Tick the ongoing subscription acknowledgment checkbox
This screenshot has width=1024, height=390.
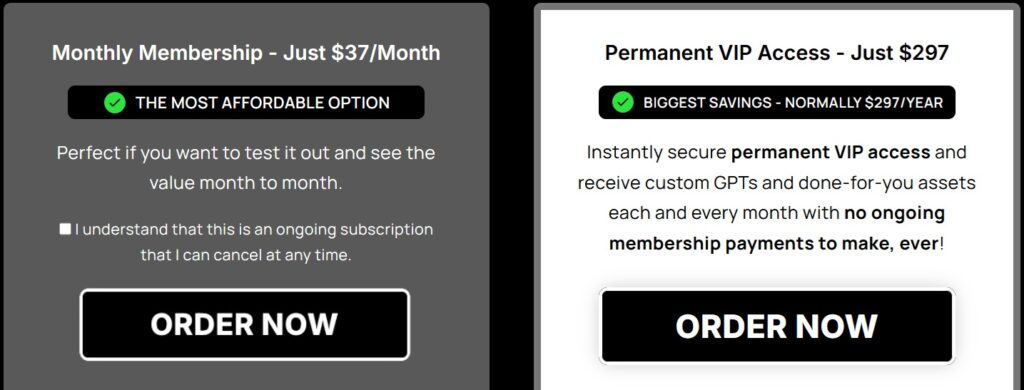point(65,229)
